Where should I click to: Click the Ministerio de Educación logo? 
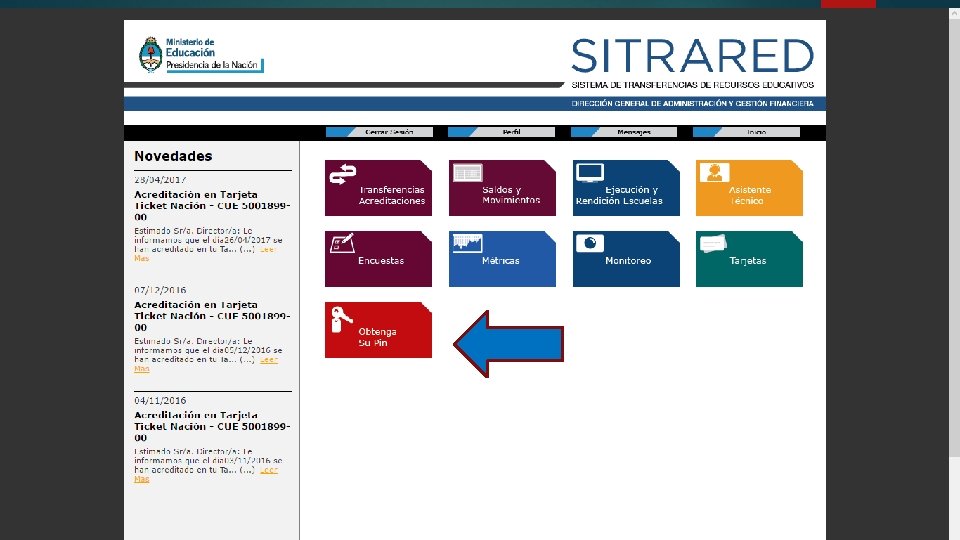pos(201,54)
